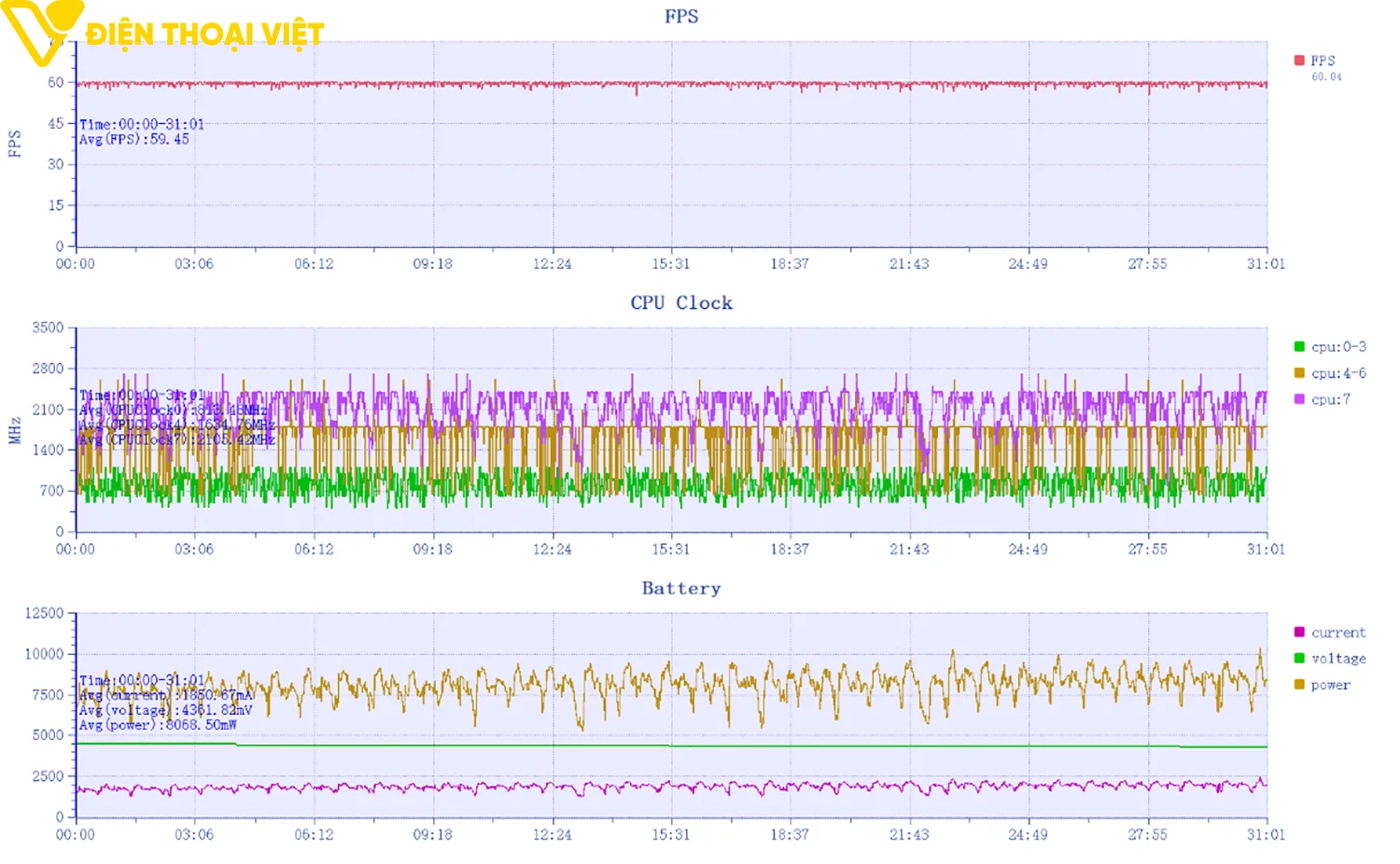Screen dimensions: 1400x864
Task: Select the CPU Clock chart title
Action: [x=680, y=303]
